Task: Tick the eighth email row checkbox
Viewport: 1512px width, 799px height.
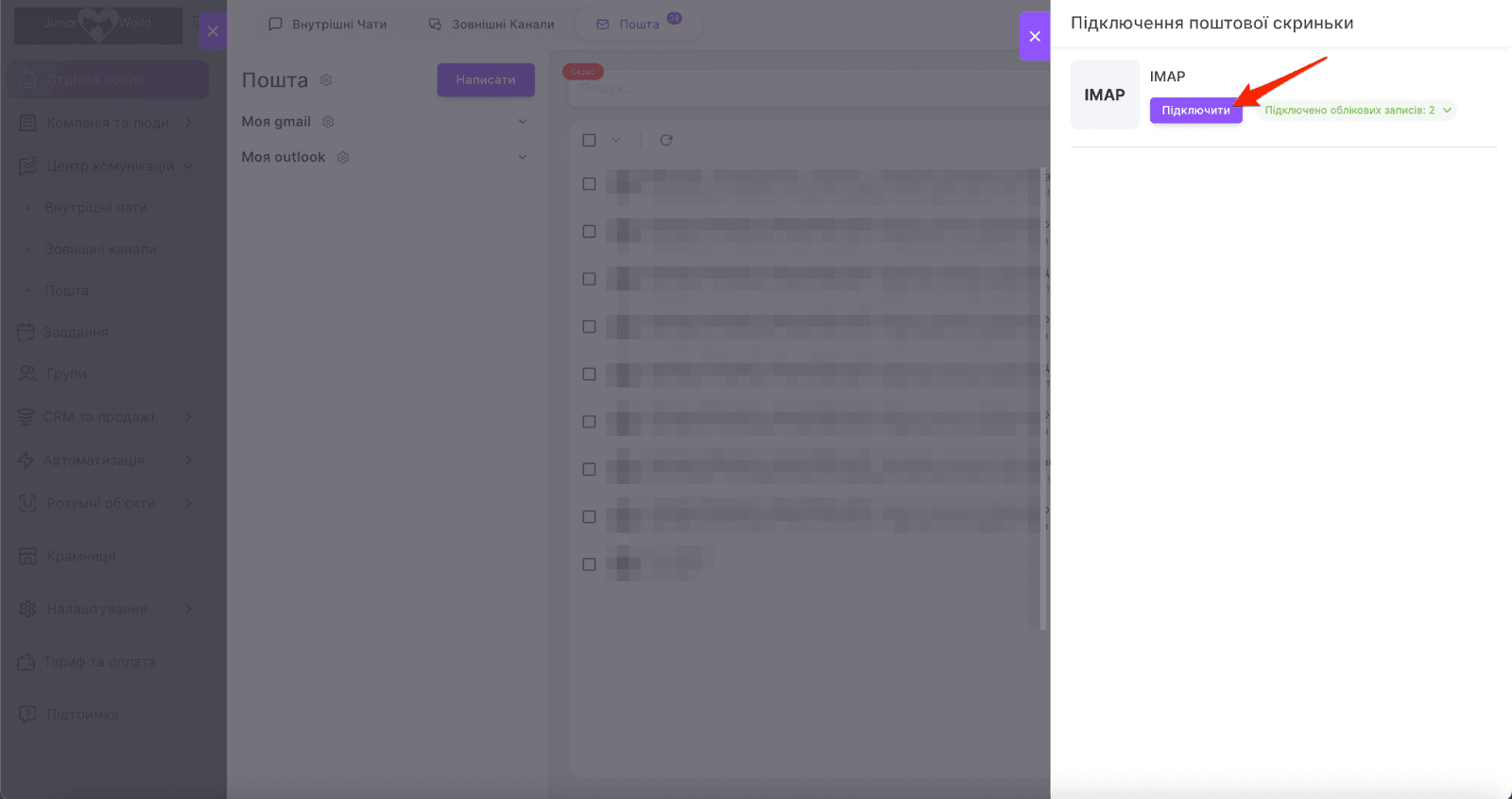Action: click(x=590, y=517)
